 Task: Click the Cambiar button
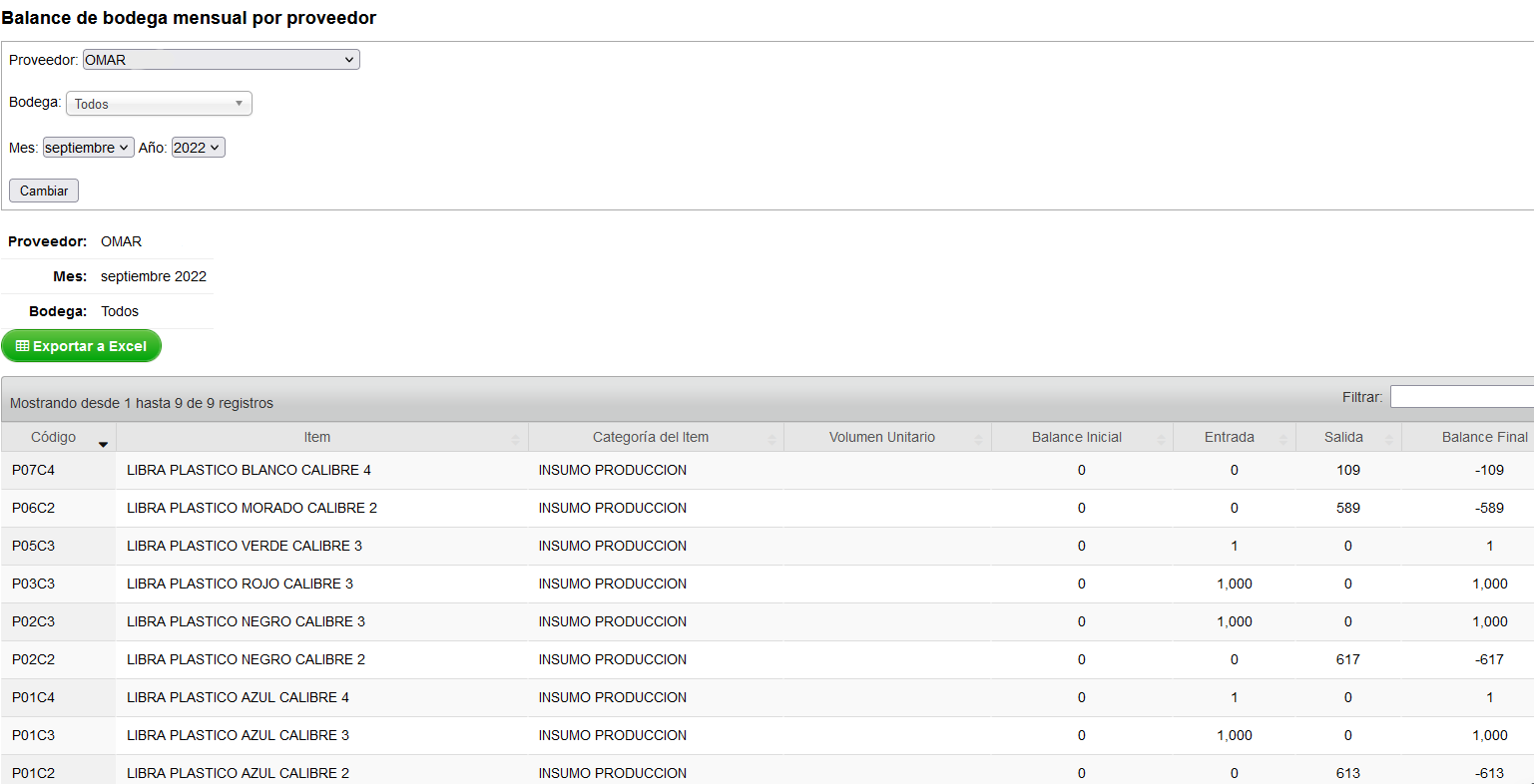pyautogui.click(x=44, y=191)
